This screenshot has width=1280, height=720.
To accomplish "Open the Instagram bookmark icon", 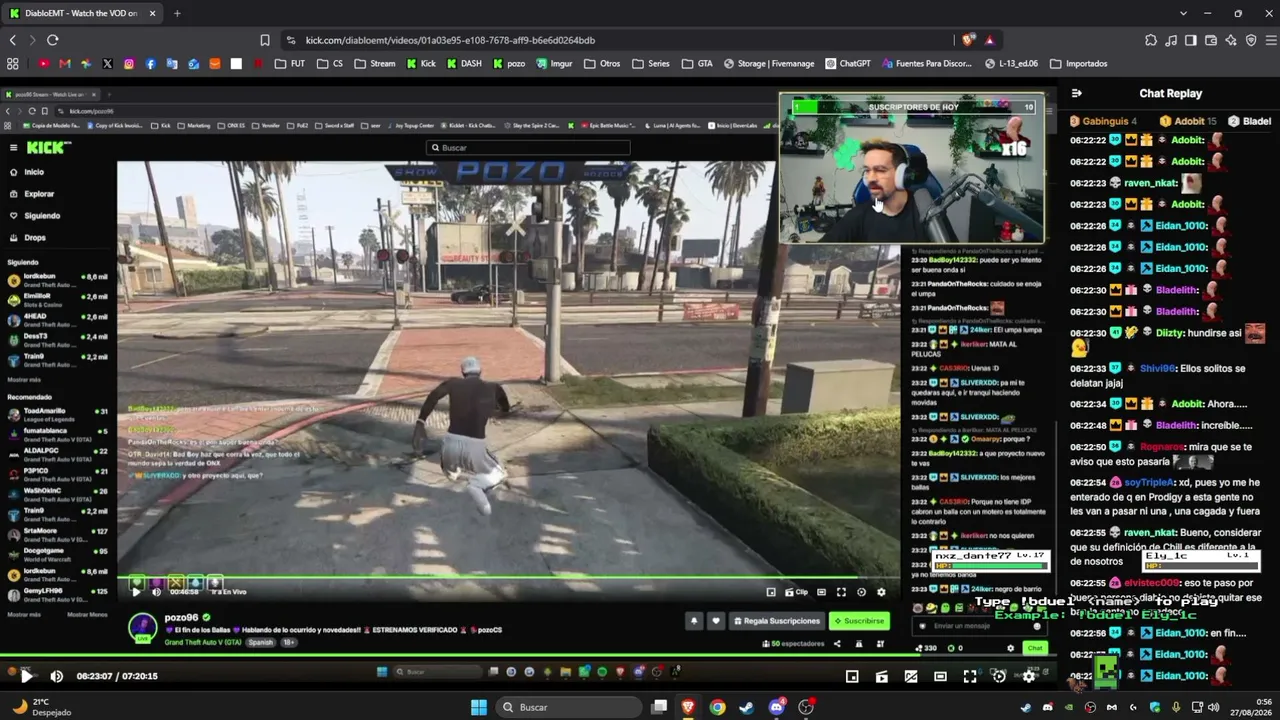I will 129,63.
